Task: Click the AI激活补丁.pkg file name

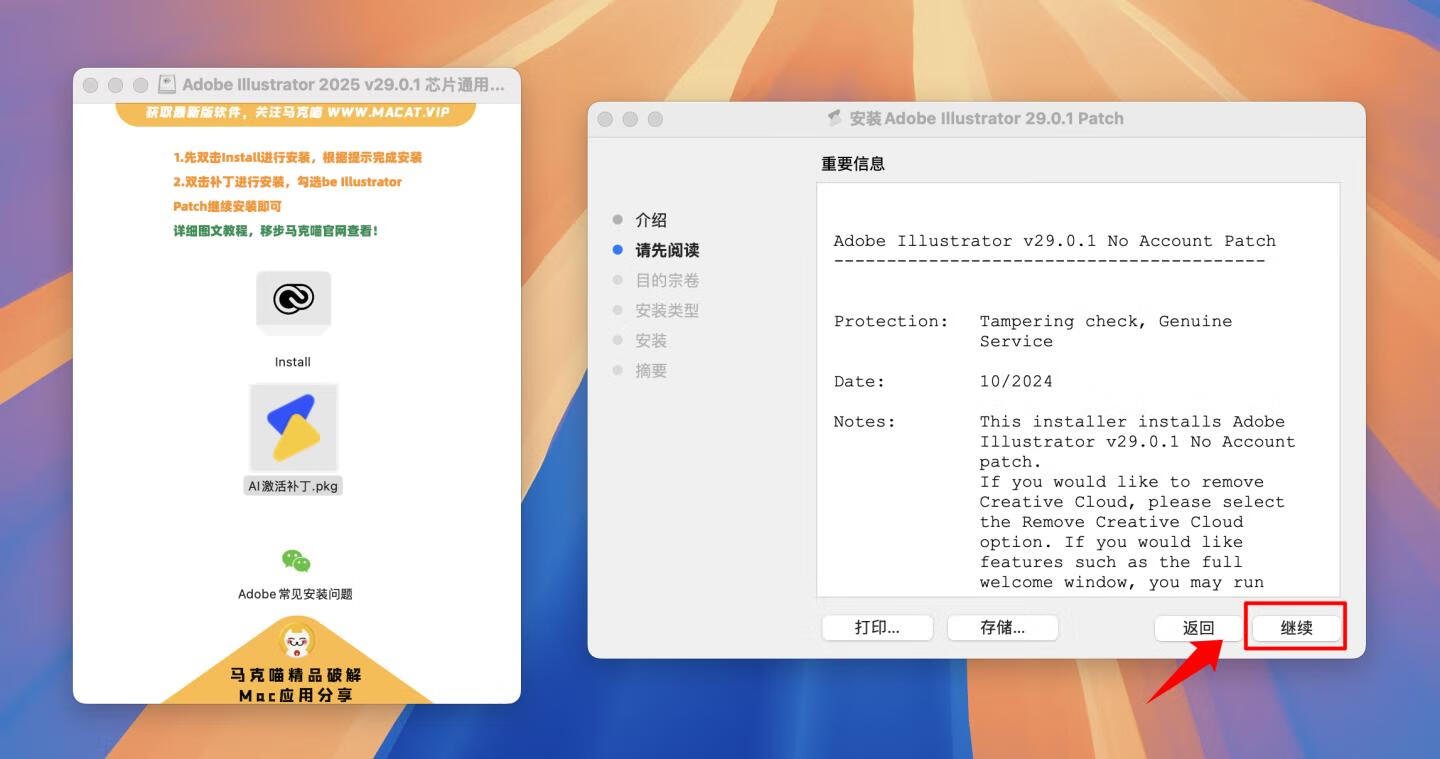Action: point(293,486)
